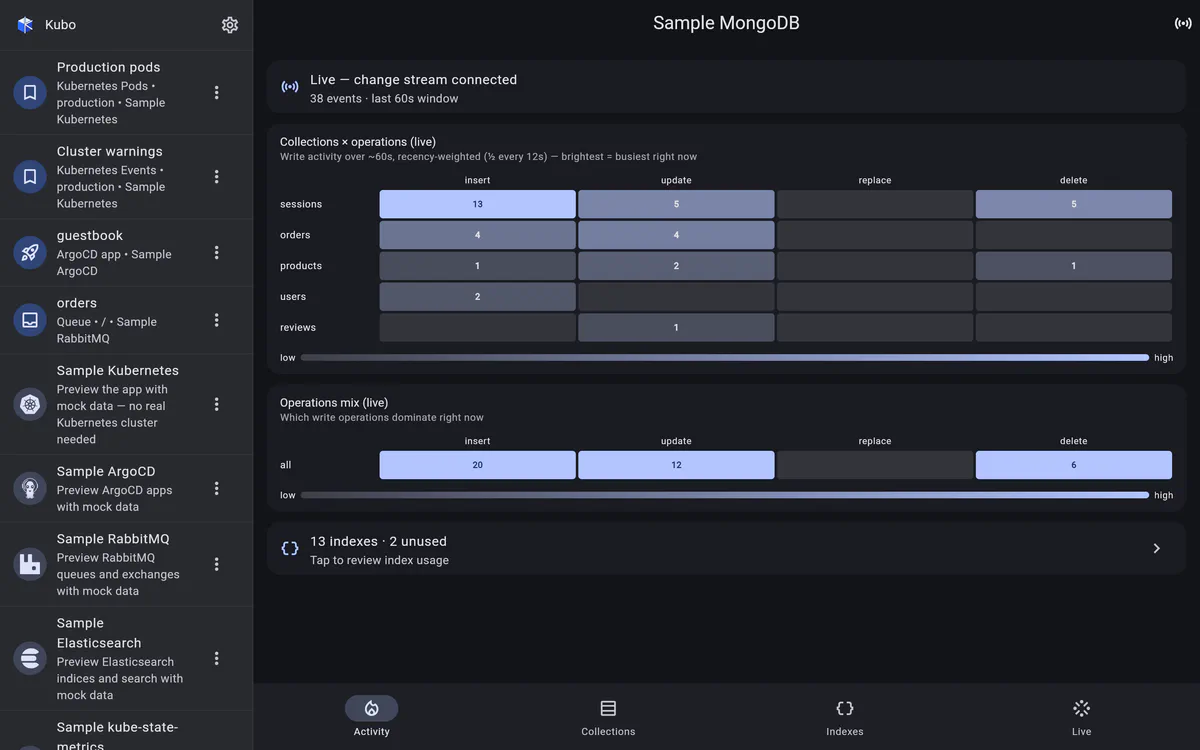Open the Sample Elasticsearch connection

[126, 658]
